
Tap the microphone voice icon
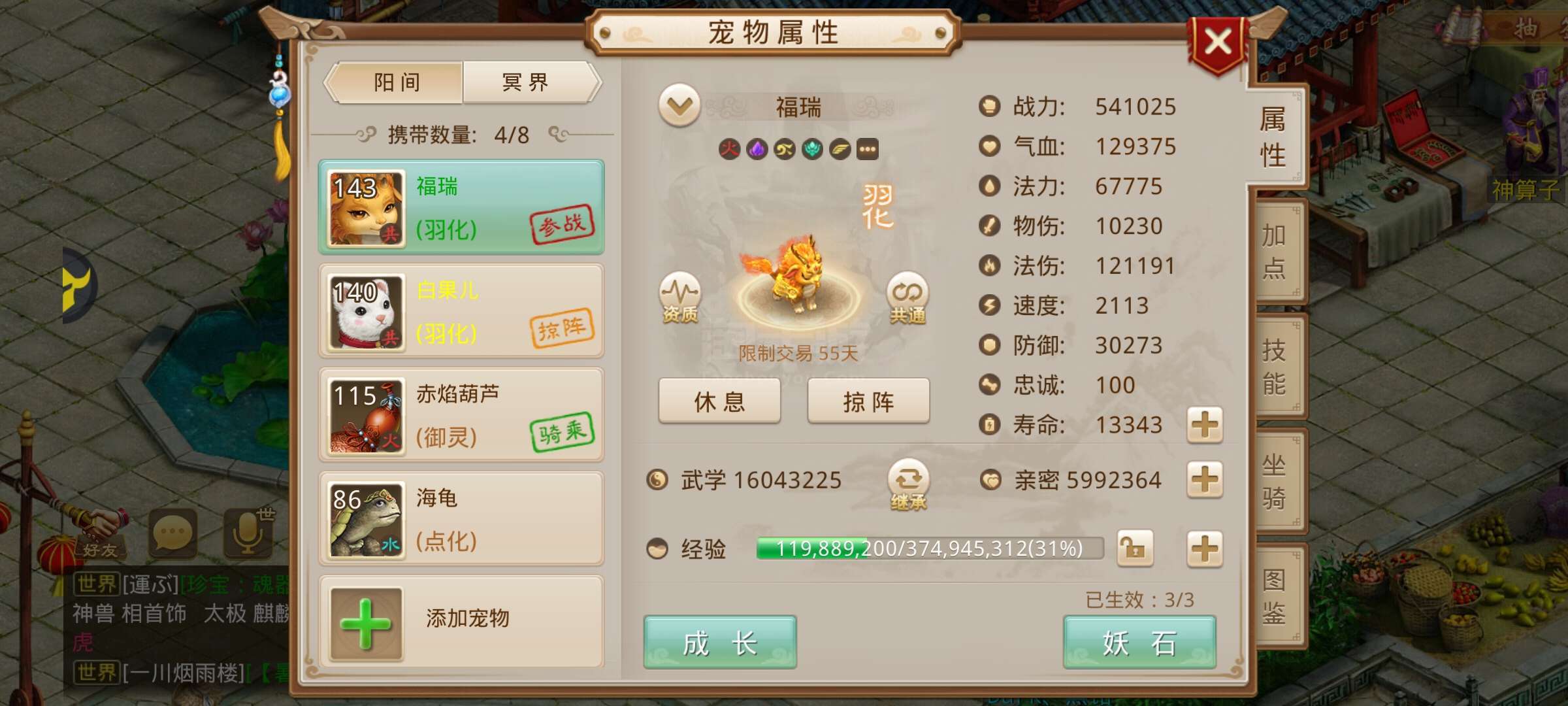click(x=248, y=533)
